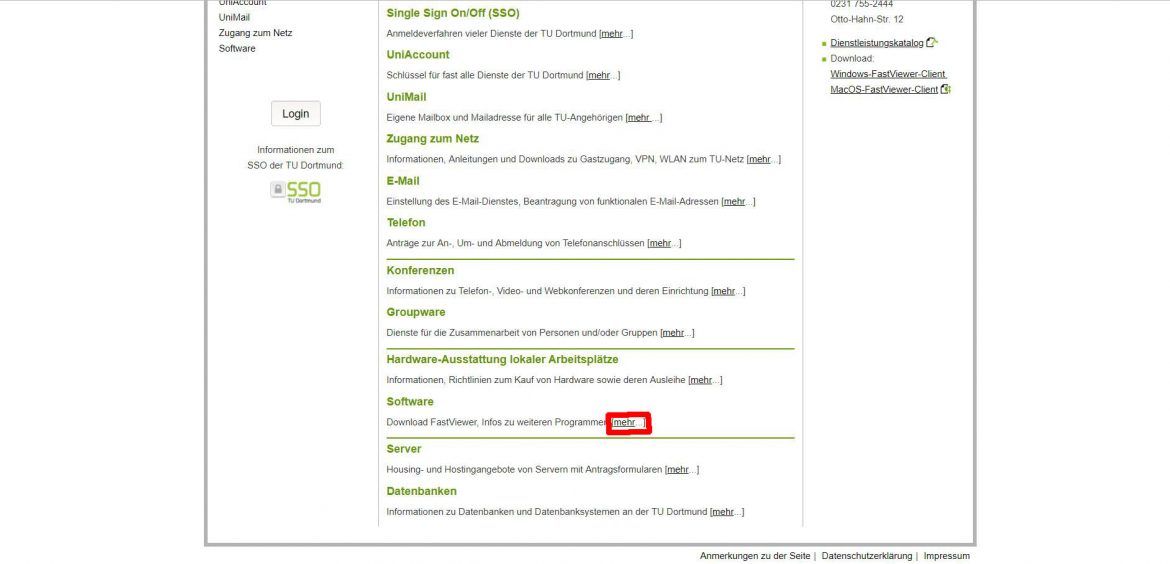The width and height of the screenshot is (1170, 564).
Task: Click the download icon next to MacOS-FastViewer-Client
Action: pyautogui.click(x=945, y=90)
